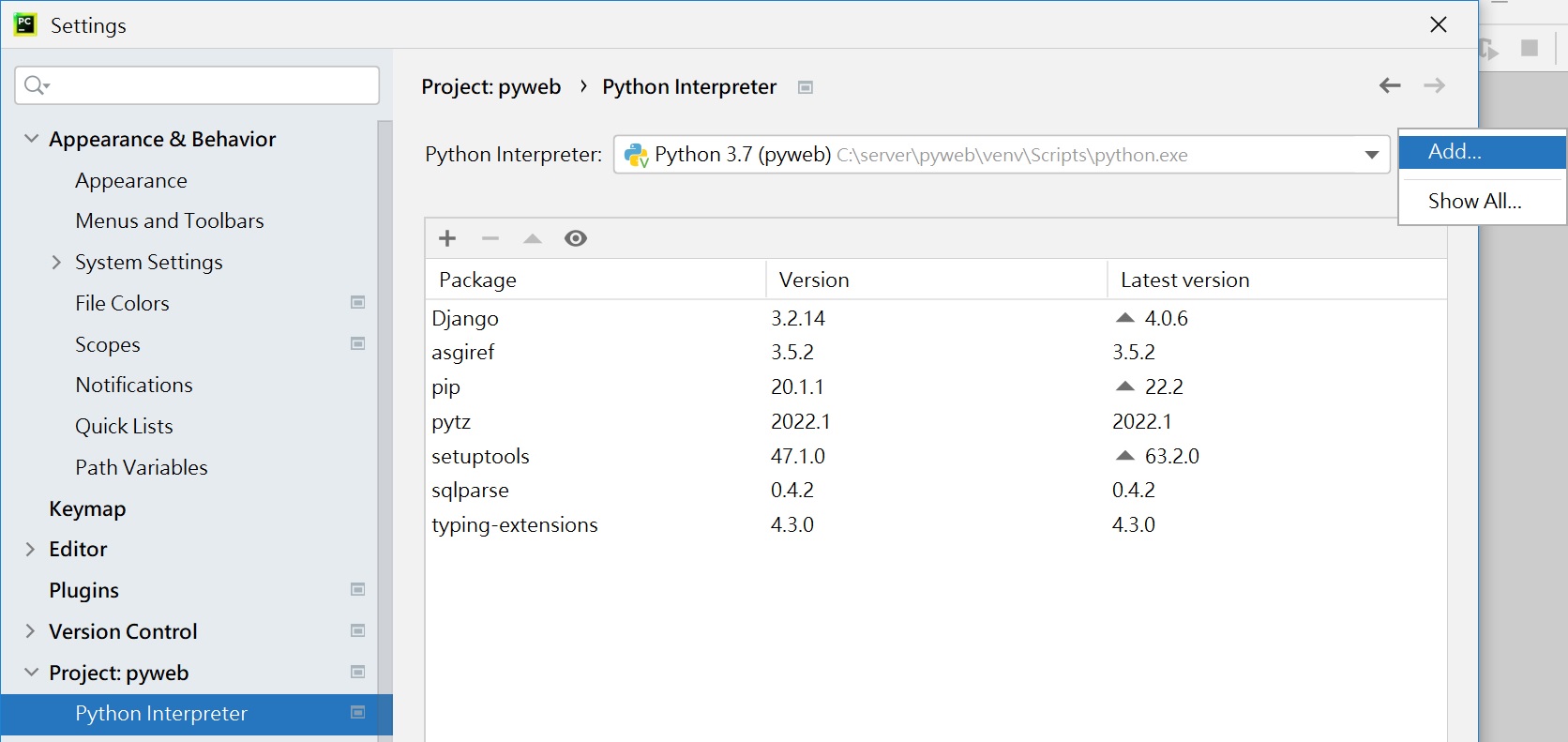The width and height of the screenshot is (1568, 742).
Task: Select Show All... from the interpreter popup
Action: click(x=1483, y=201)
